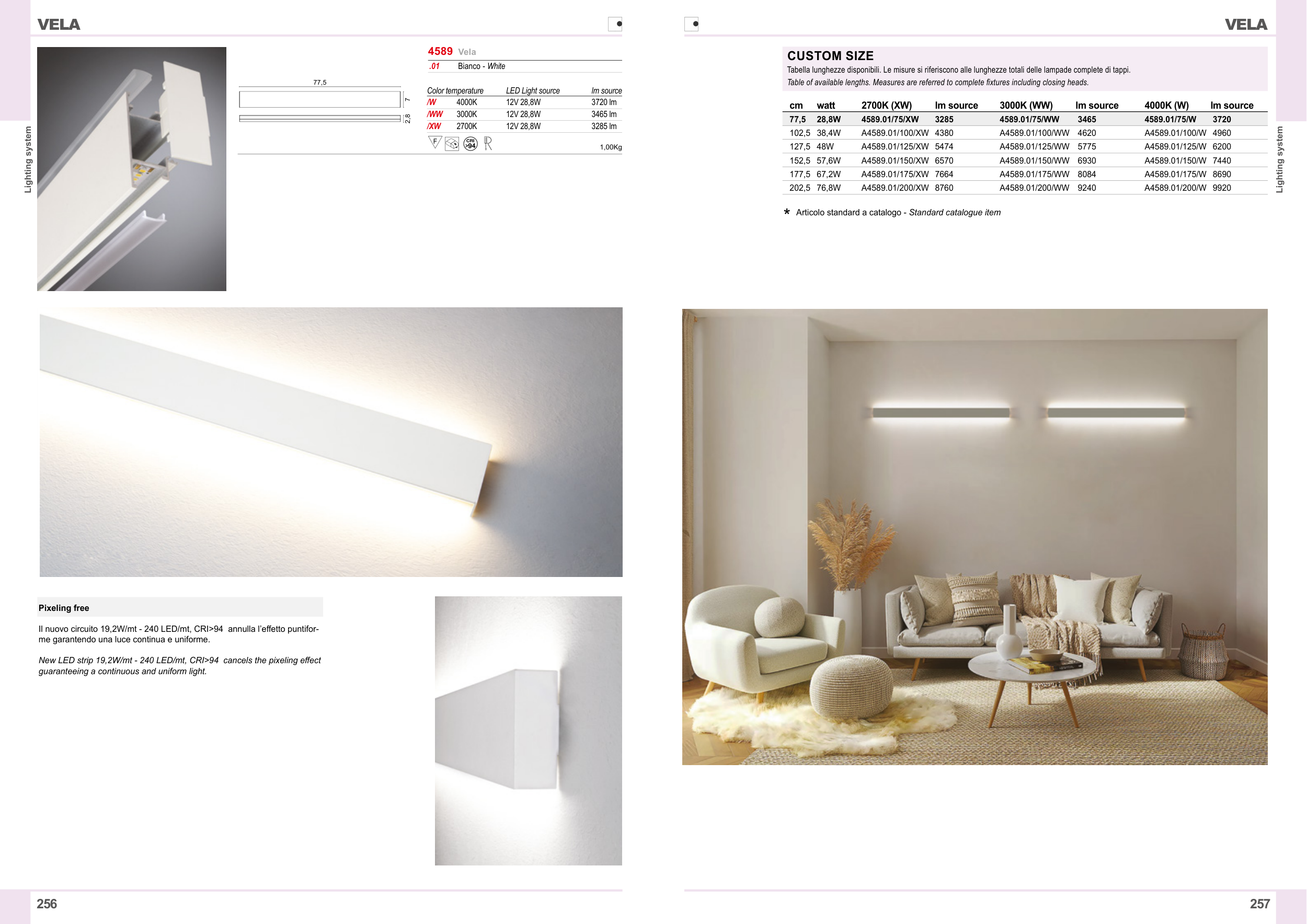
Task: Click the 2700K (XW) column header
Action: [x=886, y=106]
